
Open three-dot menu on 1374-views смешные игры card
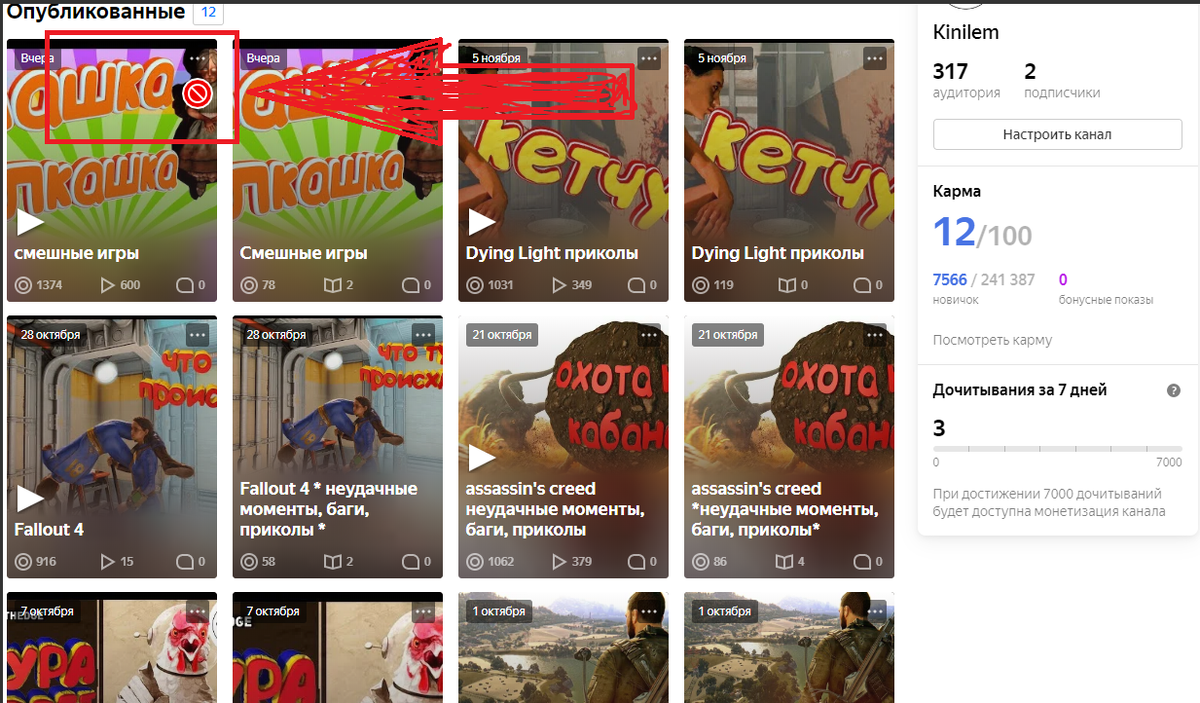(x=197, y=59)
